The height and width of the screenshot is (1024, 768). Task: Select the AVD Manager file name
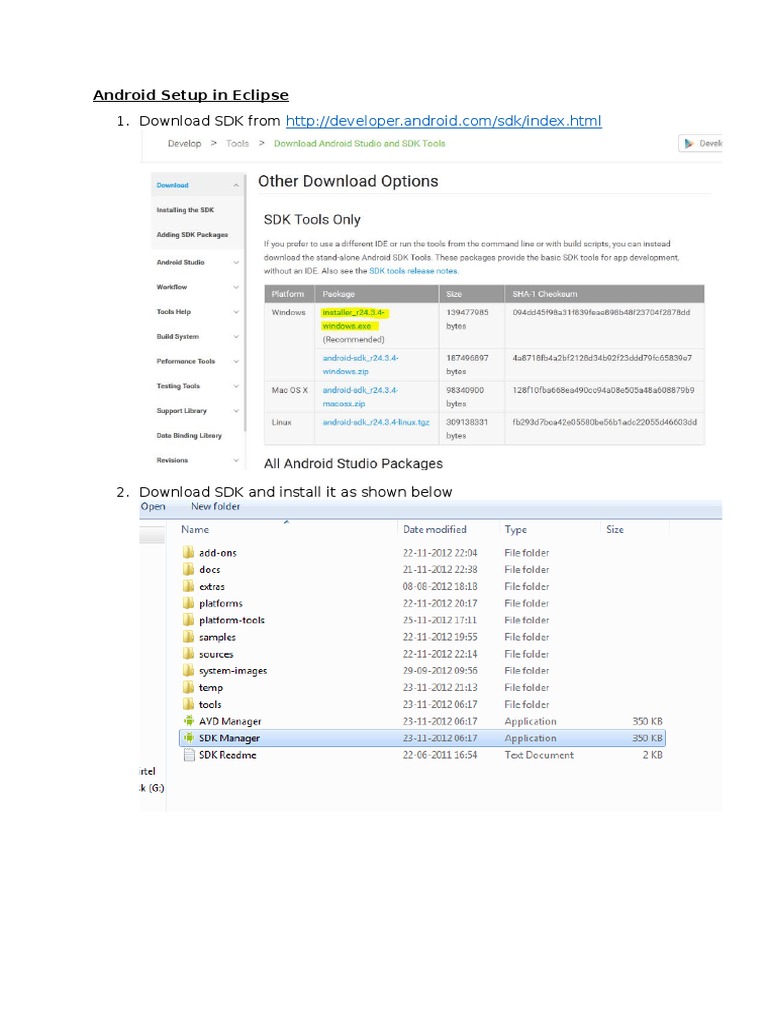pos(230,722)
